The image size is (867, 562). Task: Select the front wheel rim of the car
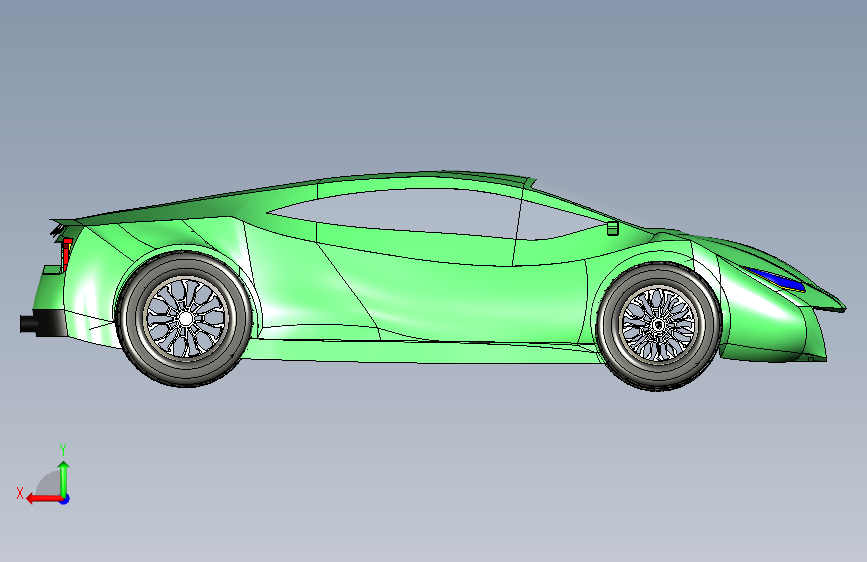pos(658,325)
